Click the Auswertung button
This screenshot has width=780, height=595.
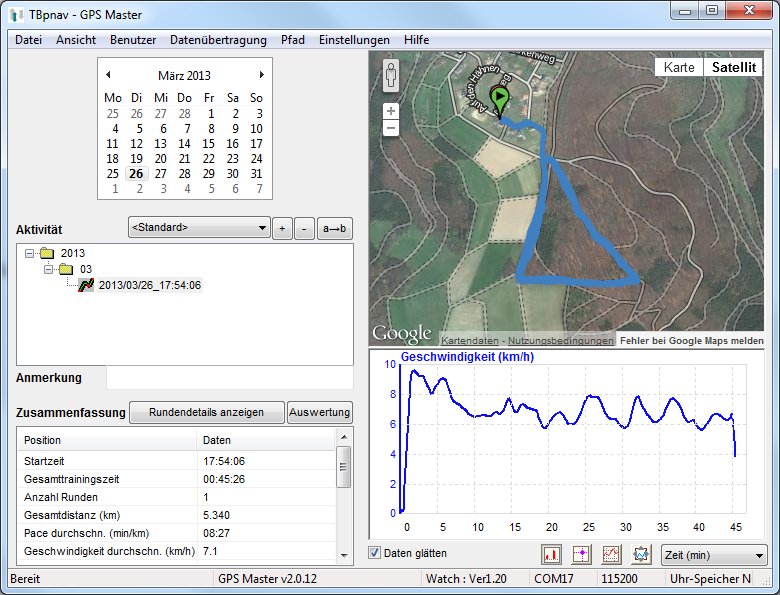pyautogui.click(x=320, y=412)
